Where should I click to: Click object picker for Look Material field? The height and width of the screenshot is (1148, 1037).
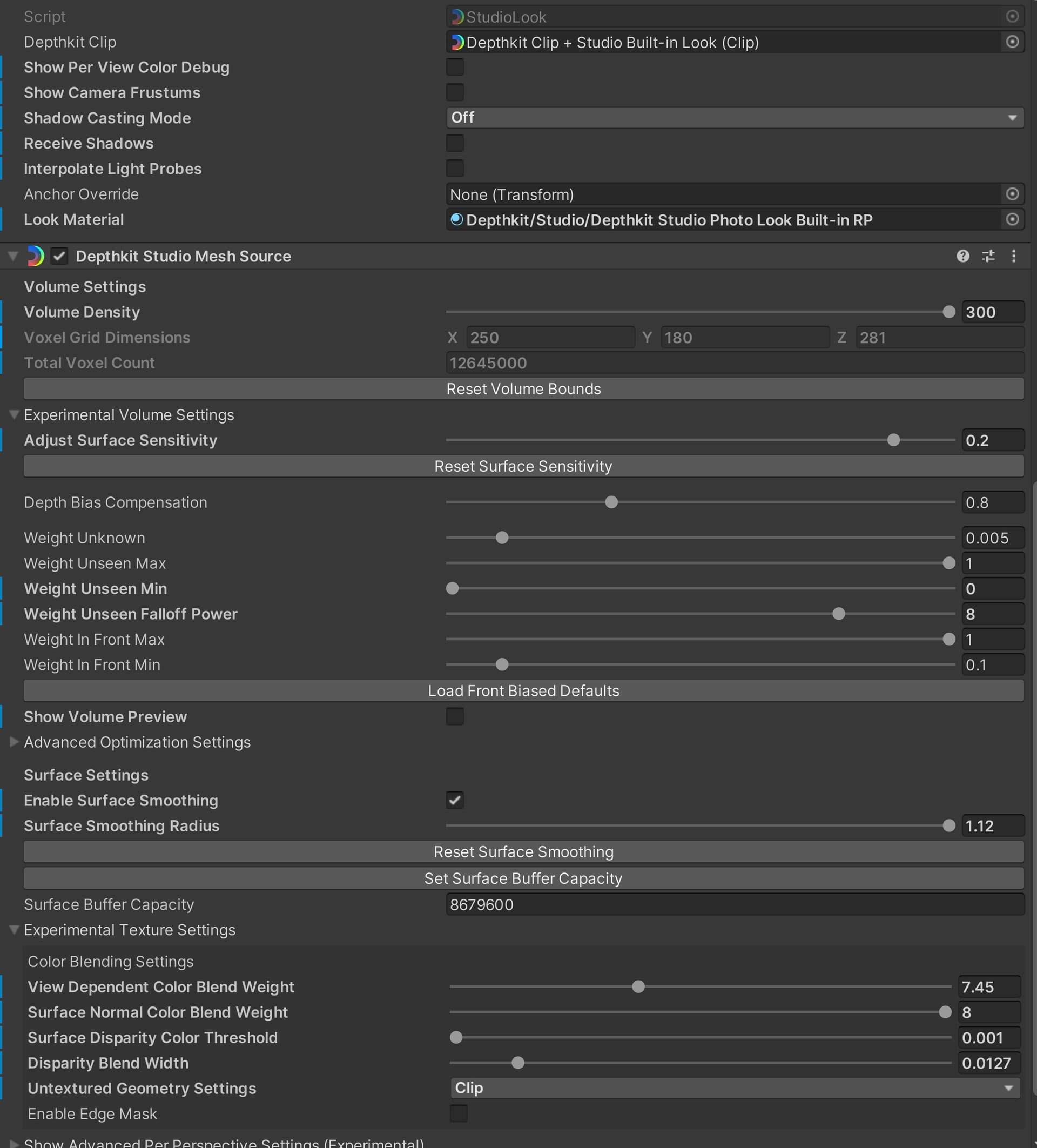[1012, 220]
